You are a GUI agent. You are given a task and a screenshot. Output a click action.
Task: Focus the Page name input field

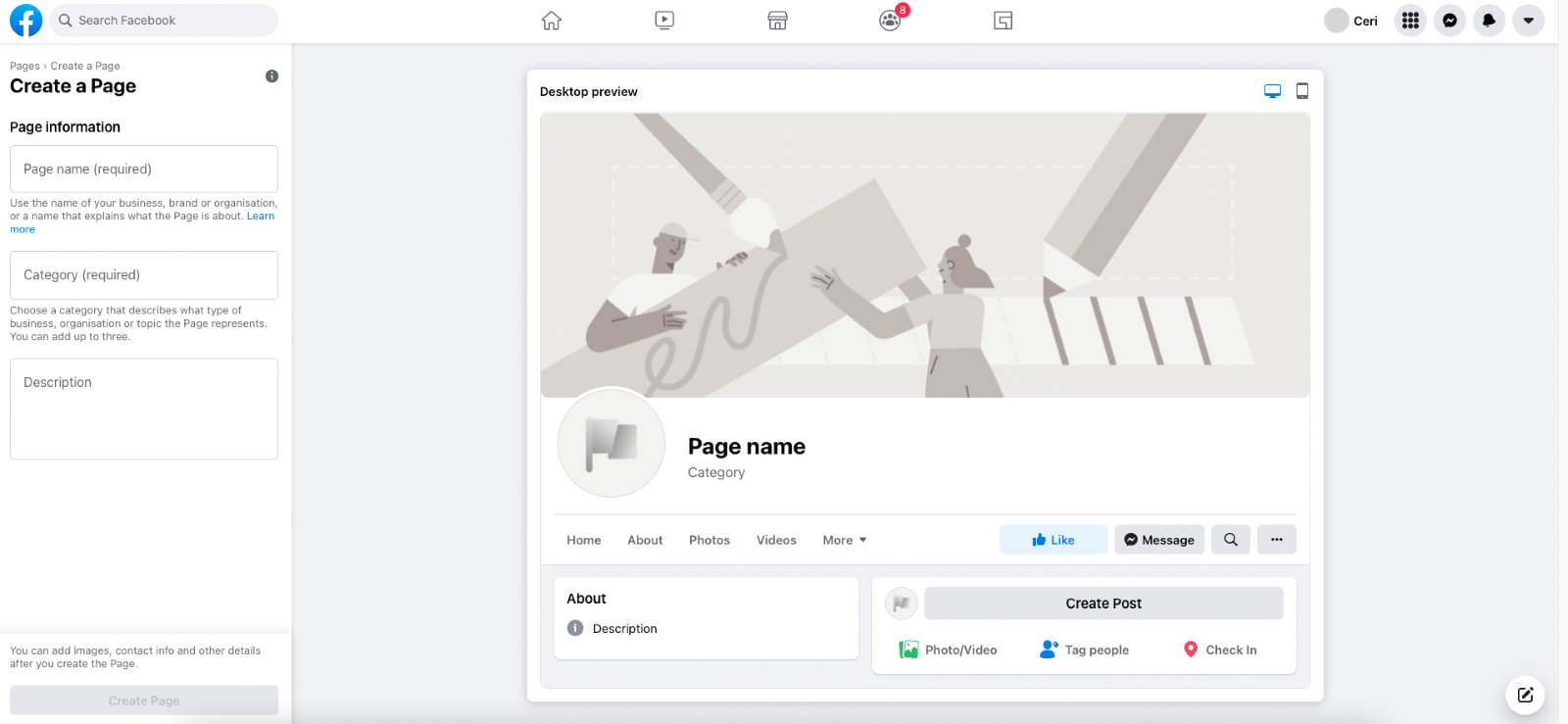click(x=144, y=169)
